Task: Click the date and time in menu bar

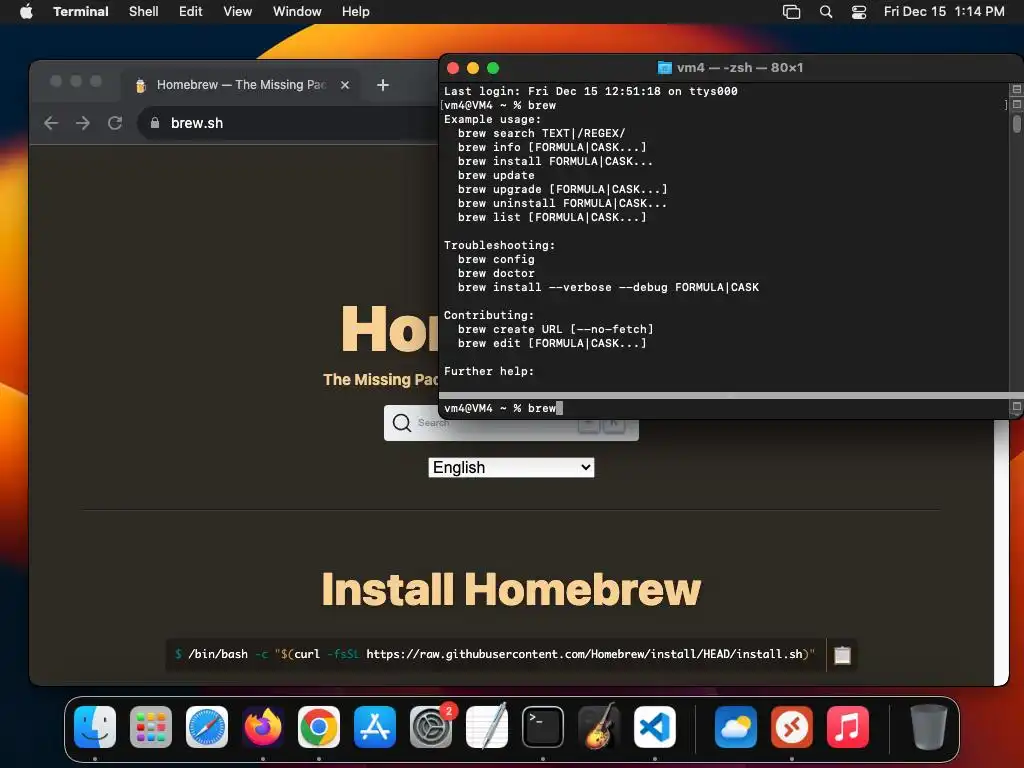Action: pos(944,12)
